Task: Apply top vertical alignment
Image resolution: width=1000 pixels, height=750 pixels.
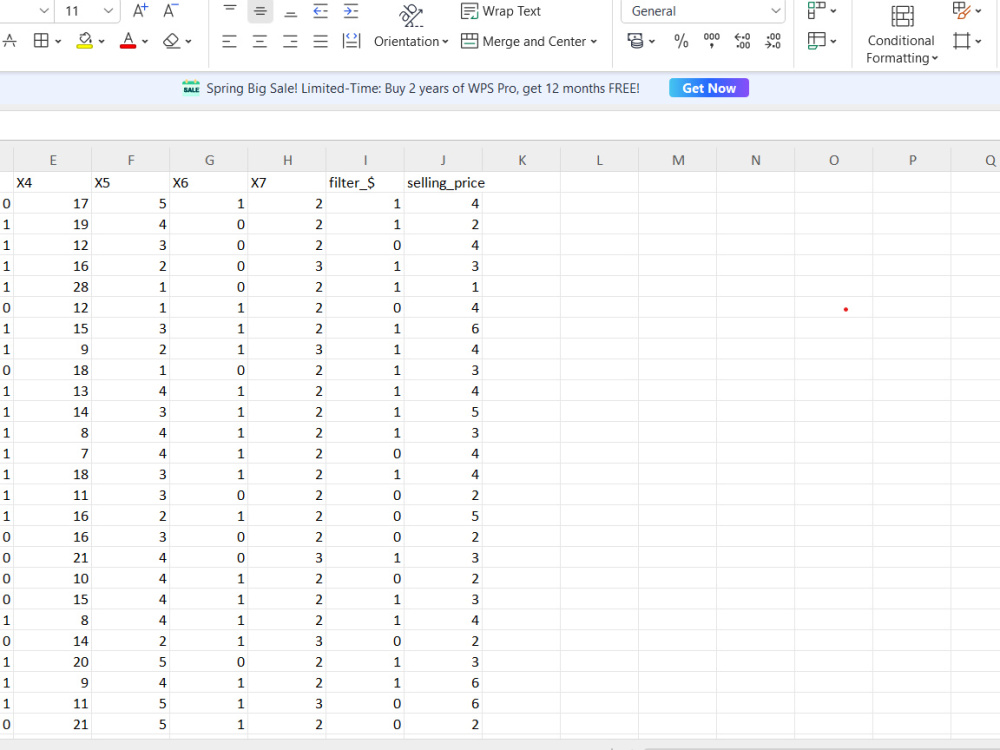Action: (230, 10)
